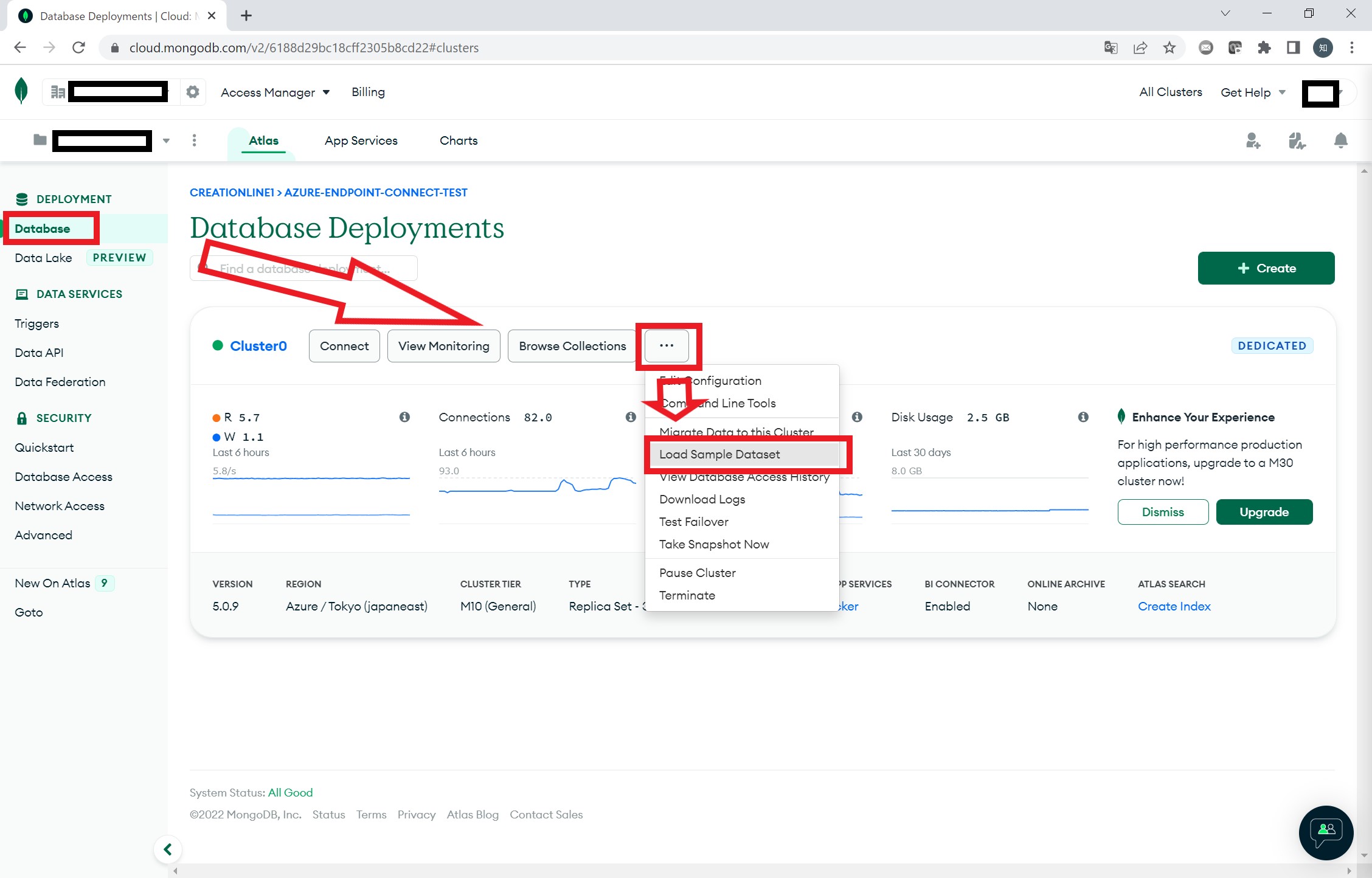Open organization settings gear icon
This screenshot has width=1372, height=878.
193,92
